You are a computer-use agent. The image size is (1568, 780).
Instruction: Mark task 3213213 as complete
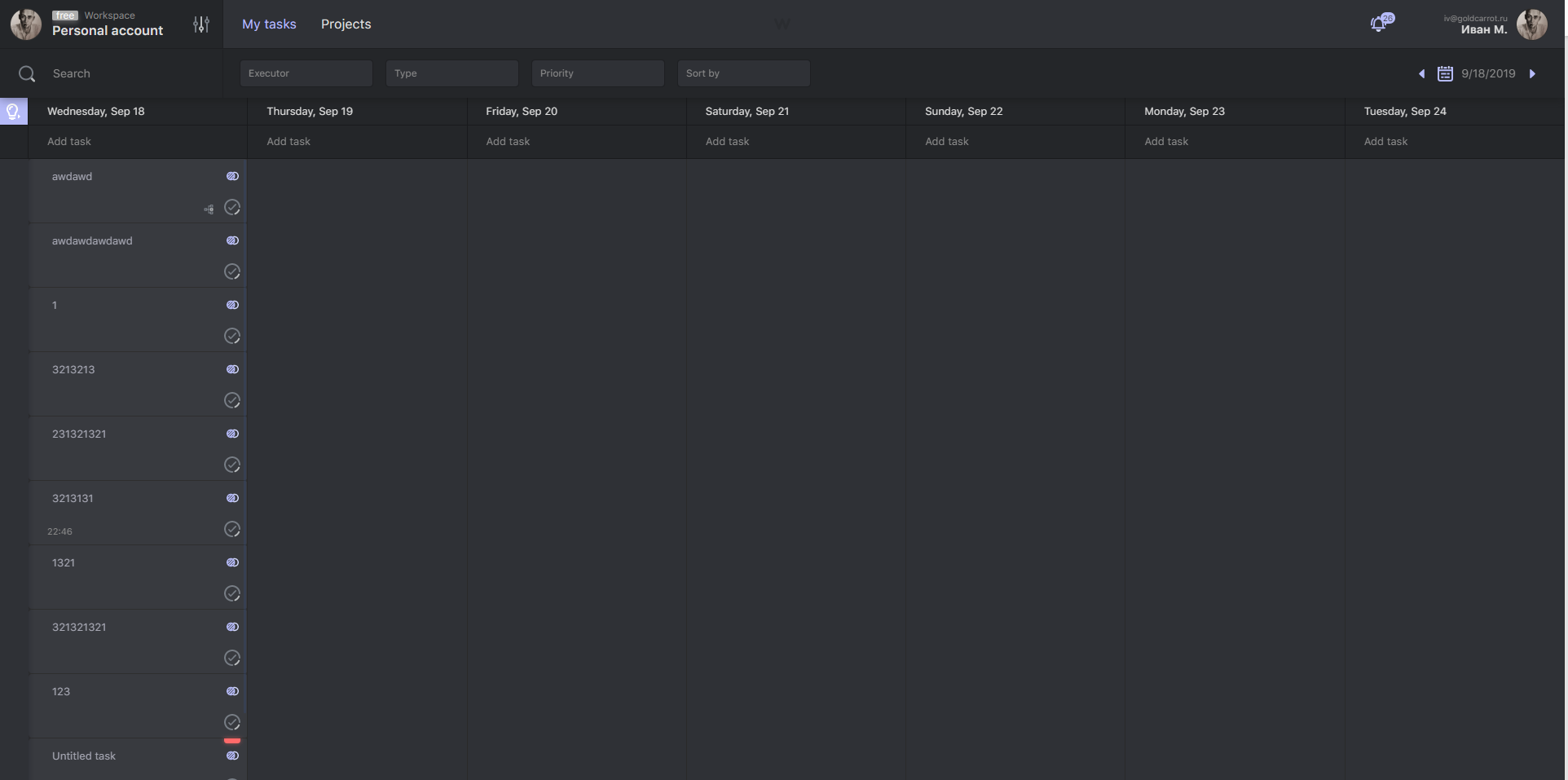(x=232, y=400)
